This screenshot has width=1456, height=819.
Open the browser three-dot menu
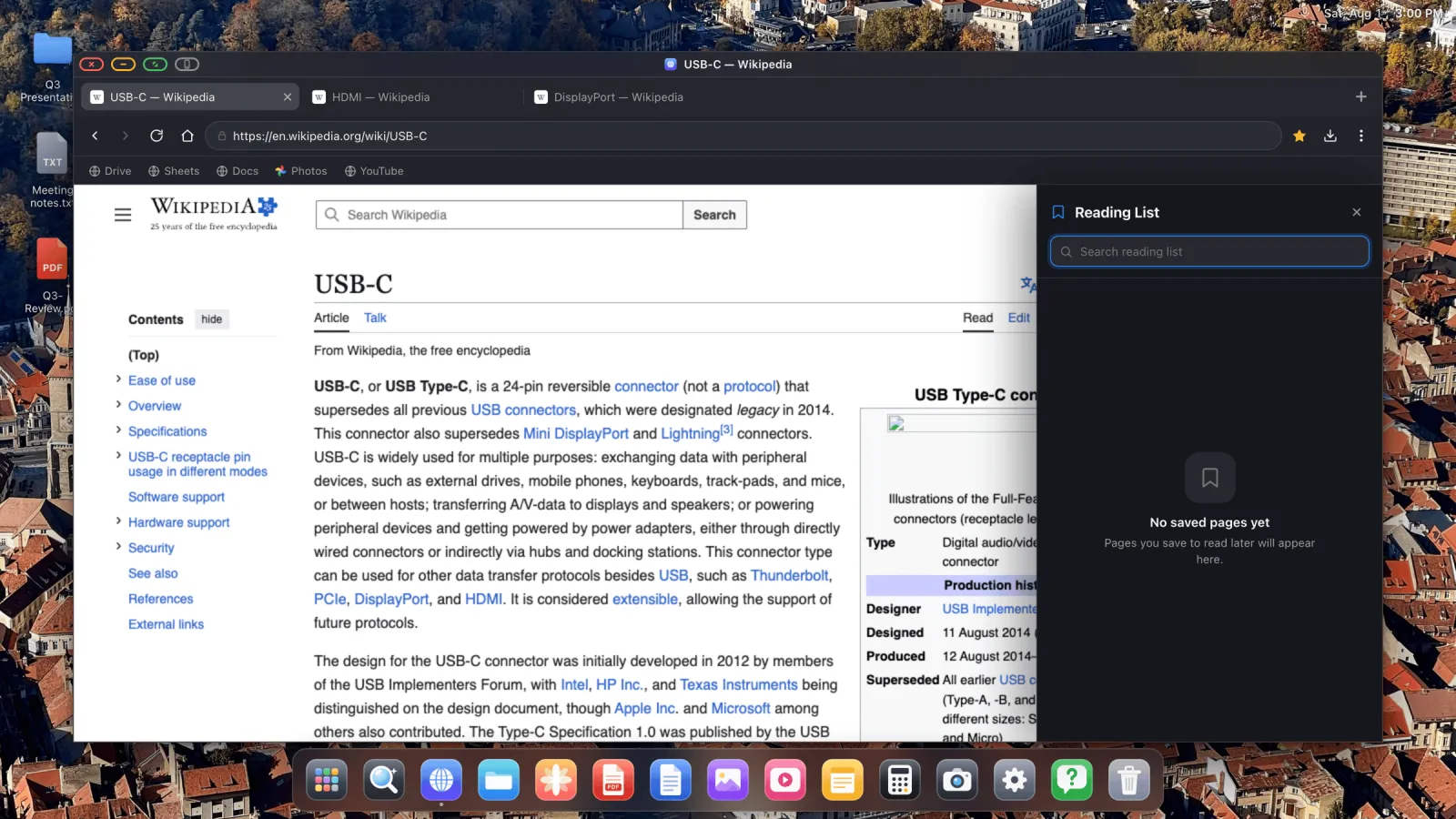click(x=1361, y=136)
